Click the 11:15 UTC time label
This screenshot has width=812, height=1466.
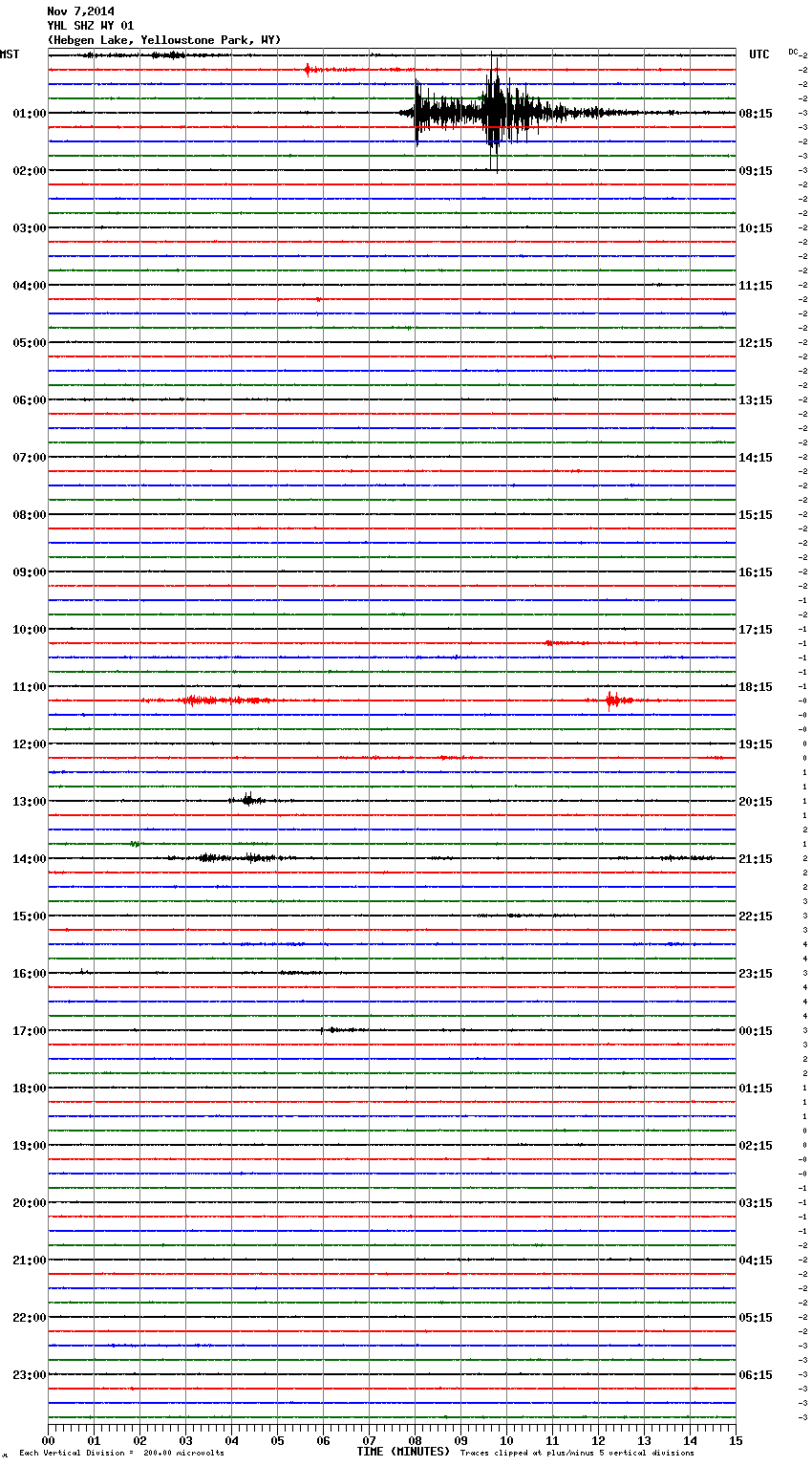[x=756, y=286]
